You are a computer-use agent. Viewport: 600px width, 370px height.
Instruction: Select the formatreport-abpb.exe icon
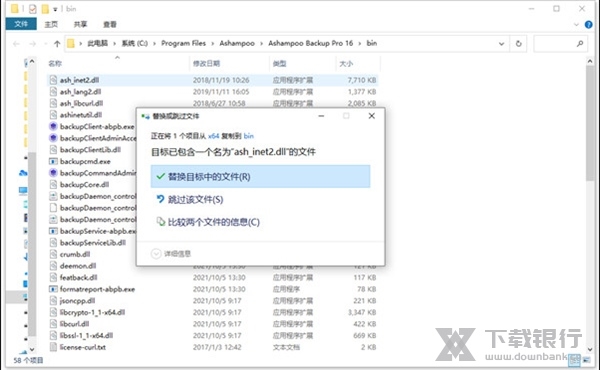[54, 289]
